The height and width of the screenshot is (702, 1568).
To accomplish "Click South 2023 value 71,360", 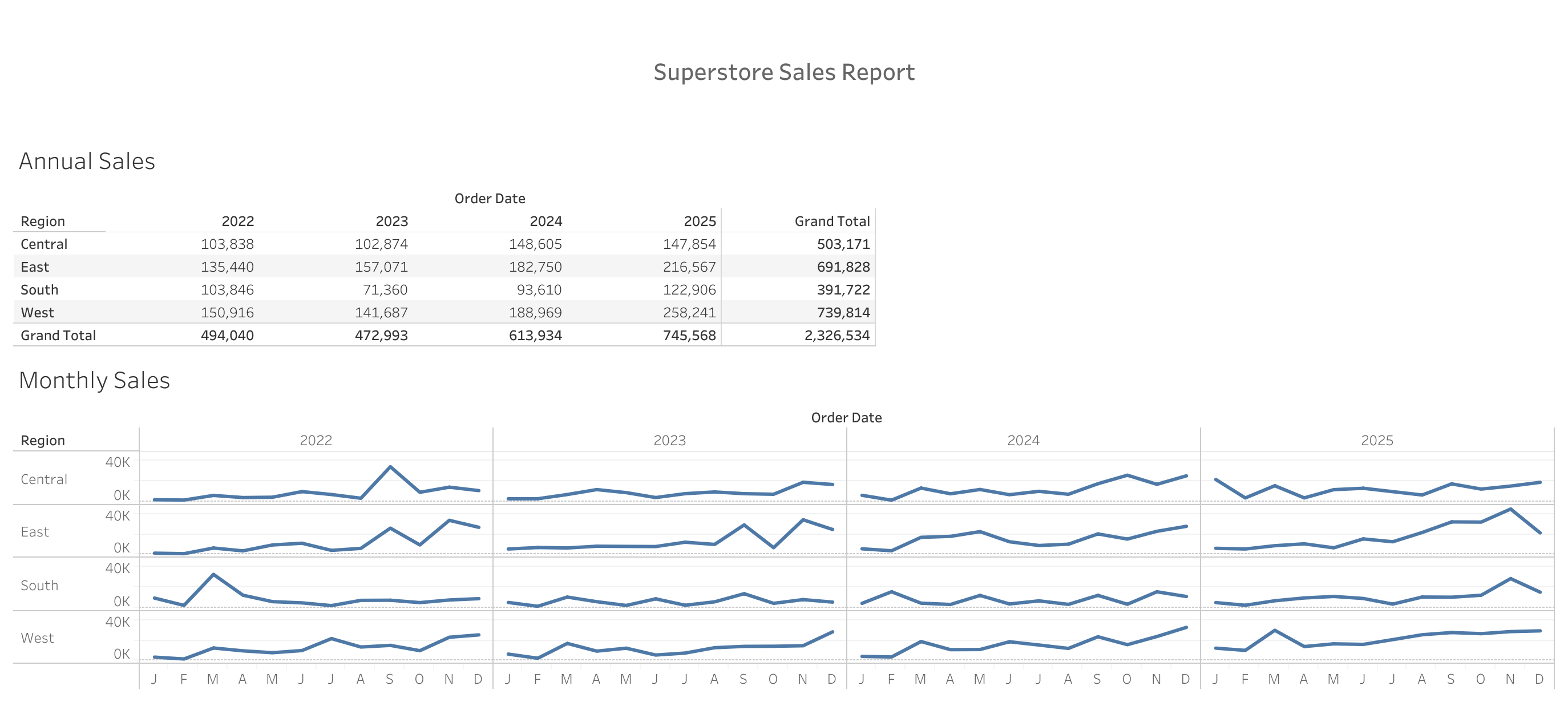I will (x=385, y=290).
